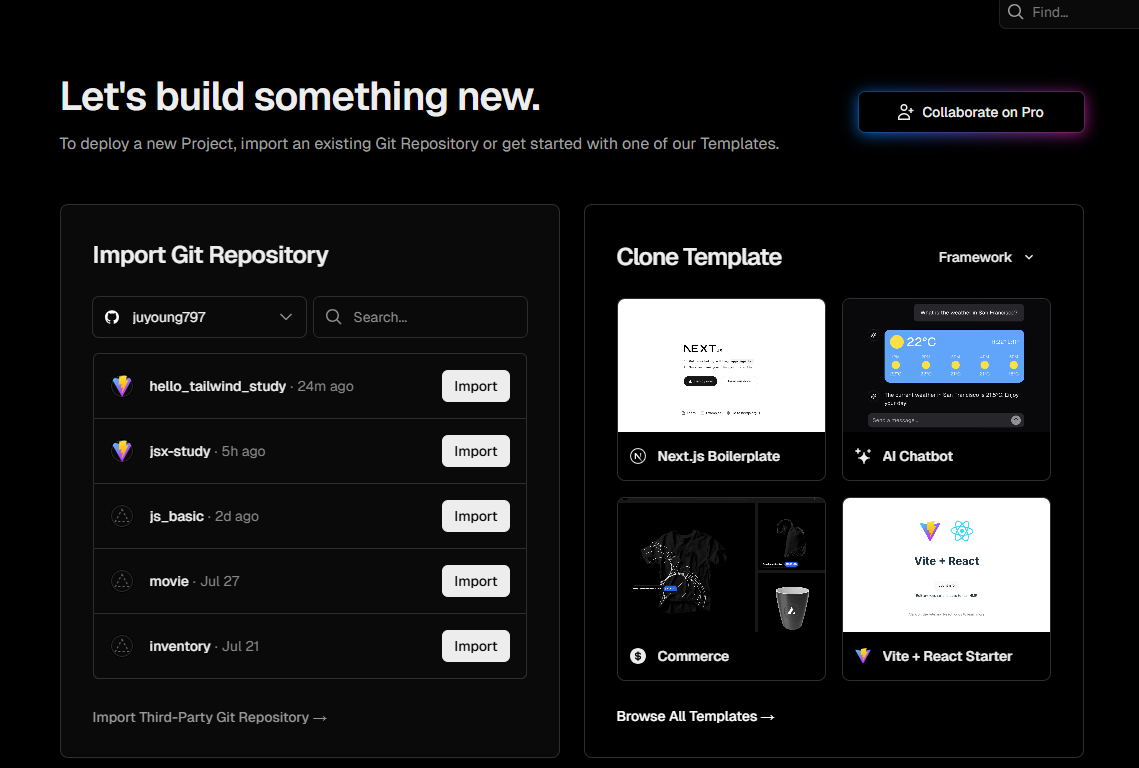Select the inventory repository name
This screenshot has height=768, width=1139.
(179, 646)
